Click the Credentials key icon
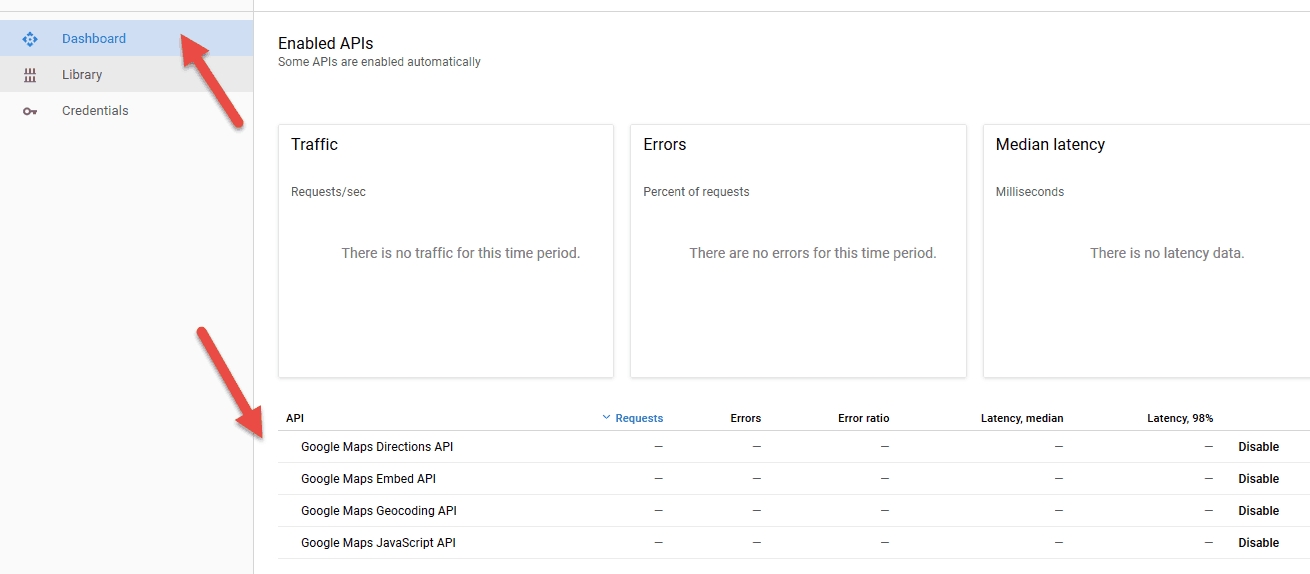This screenshot has width=1310, height=574. point(30,111)
